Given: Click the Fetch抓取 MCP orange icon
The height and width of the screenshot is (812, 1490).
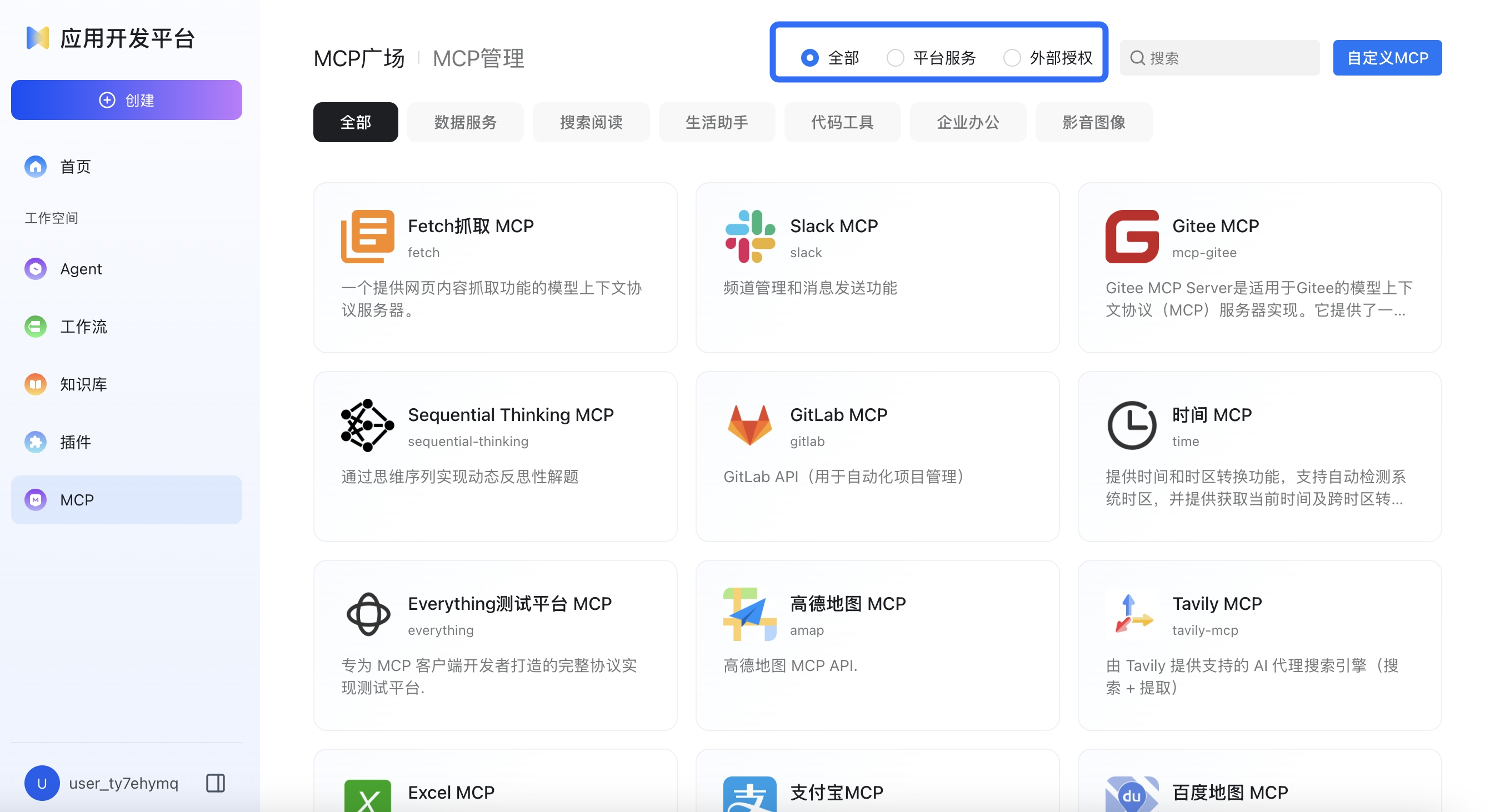Looking at the screenshot, I should 367,237.
